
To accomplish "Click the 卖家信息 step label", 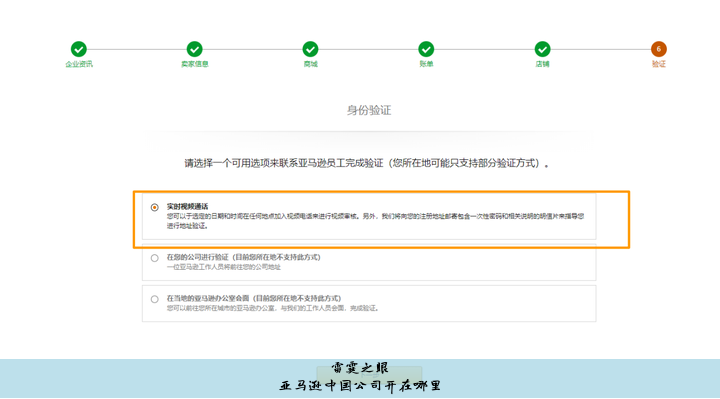I will tap(195, 64).
